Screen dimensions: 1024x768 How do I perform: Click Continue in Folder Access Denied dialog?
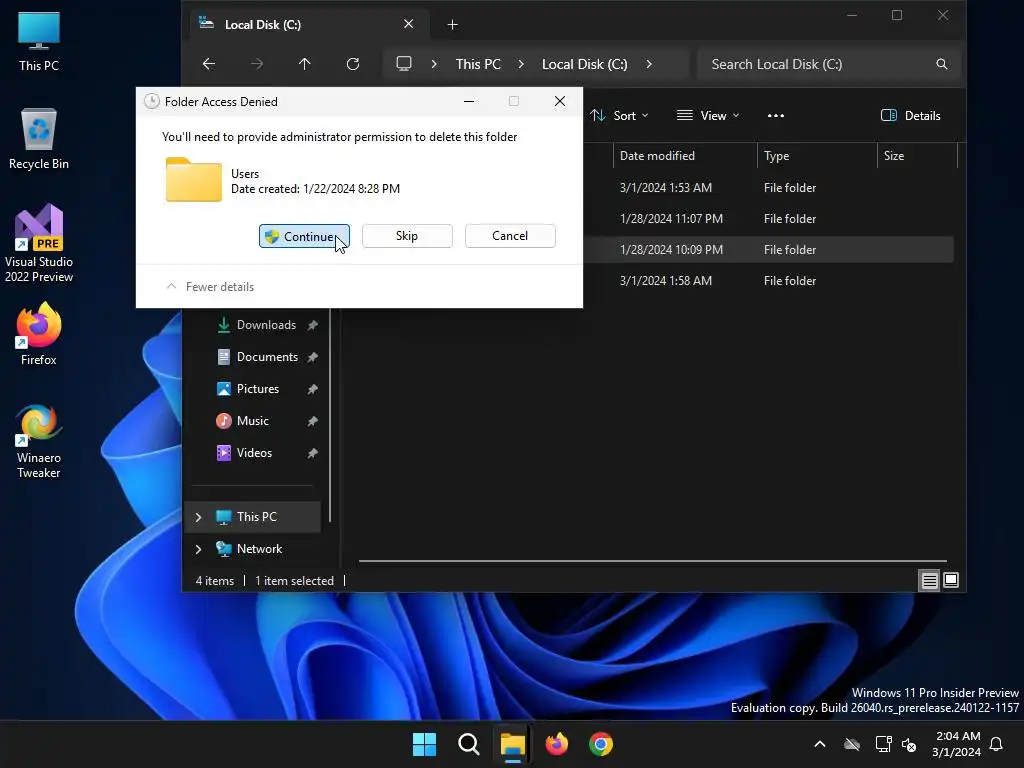tap(304, 236)
